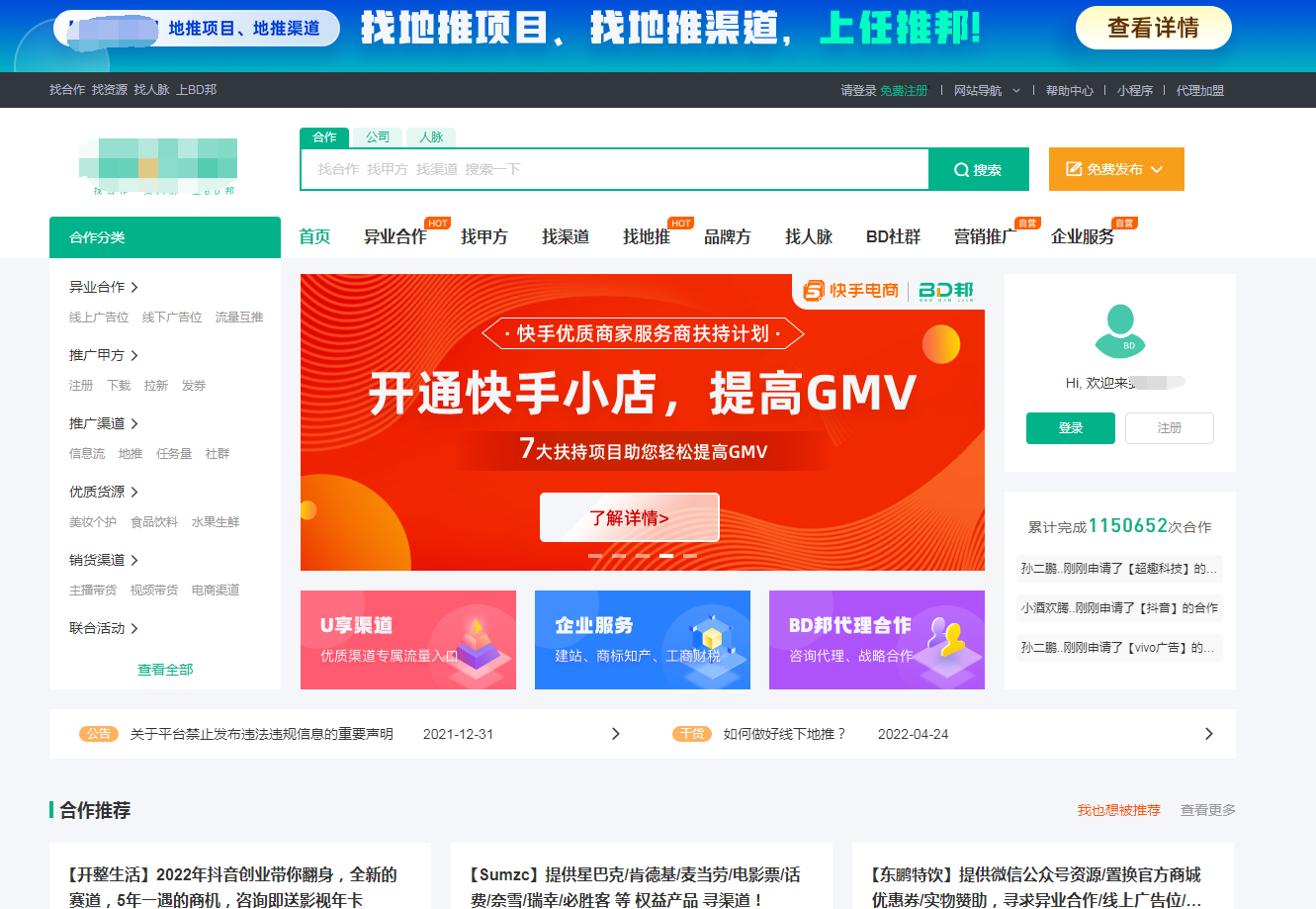Open the 【Sumzc】 recommendation card

[642, 876]
